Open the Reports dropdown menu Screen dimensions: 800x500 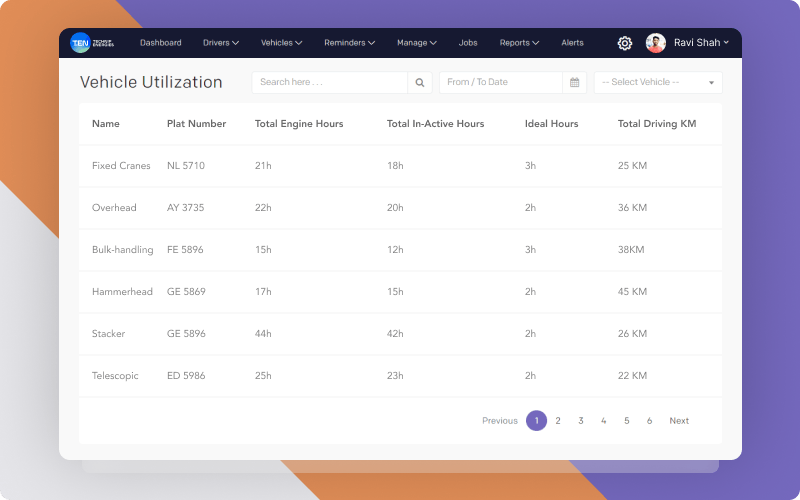[519, 43]
